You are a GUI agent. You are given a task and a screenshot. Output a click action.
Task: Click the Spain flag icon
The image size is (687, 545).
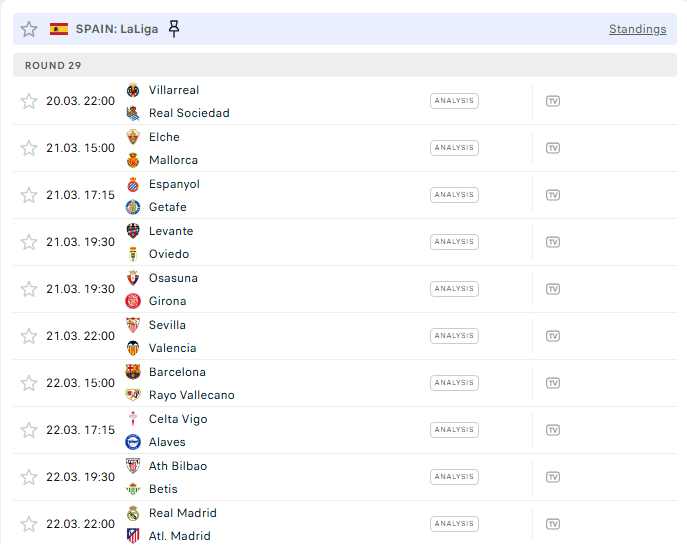[59, 29]
